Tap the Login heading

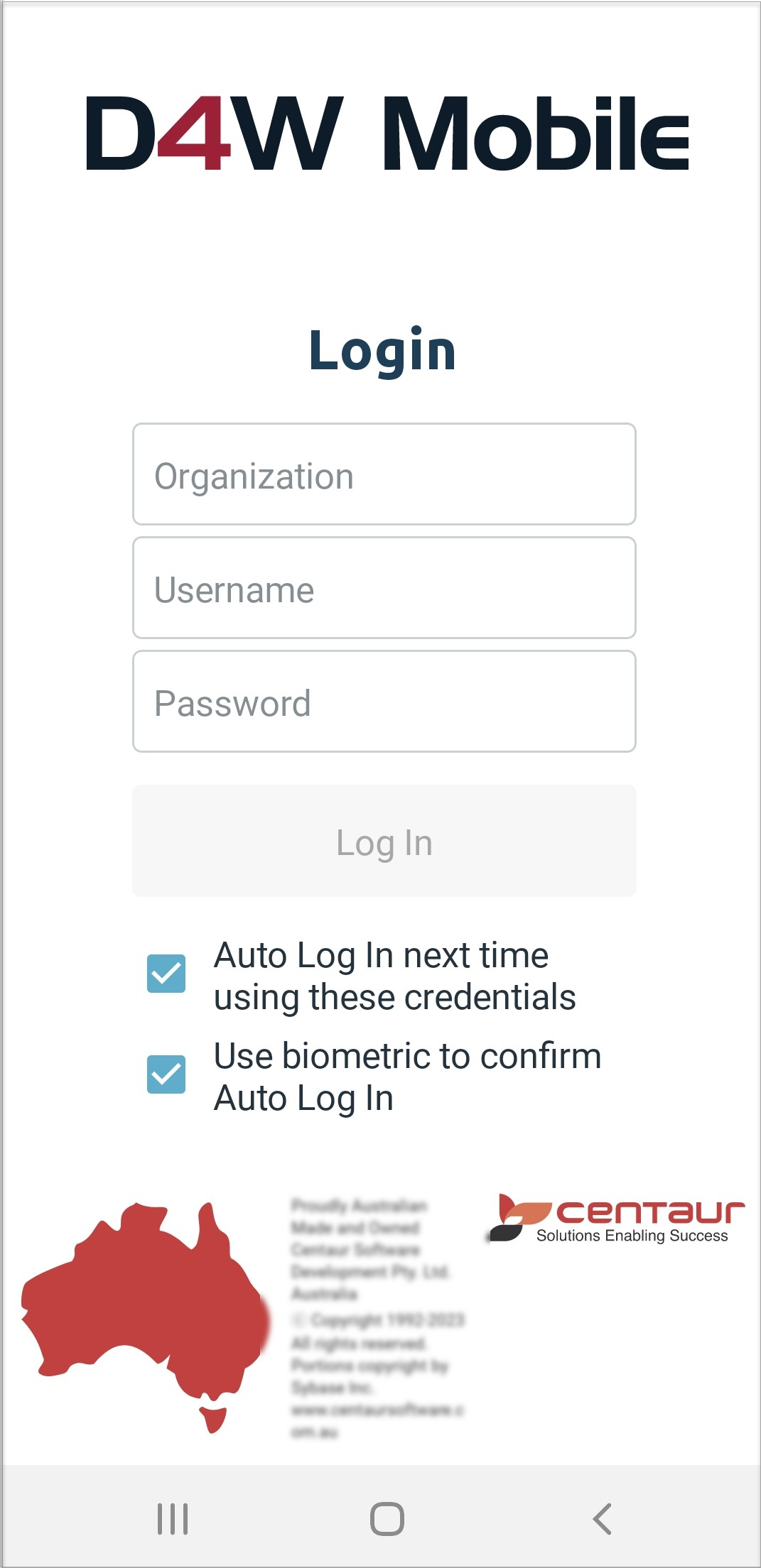point(382,352)
